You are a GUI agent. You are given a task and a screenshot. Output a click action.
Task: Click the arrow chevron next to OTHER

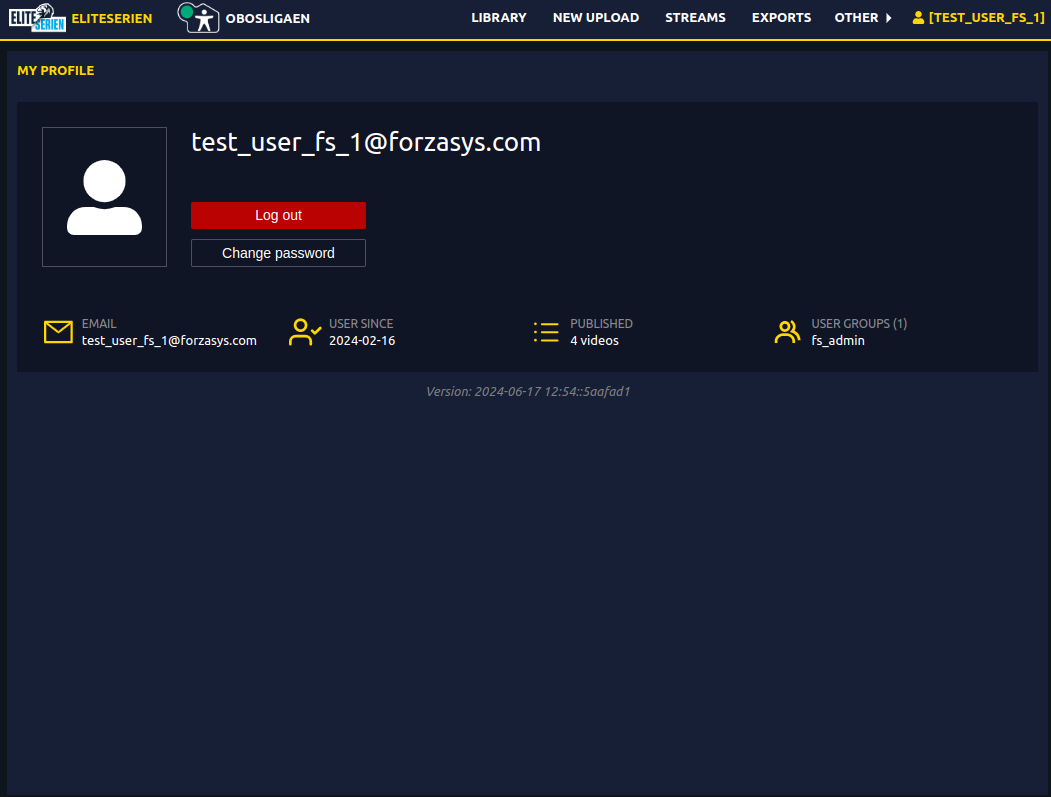(886, 17)
